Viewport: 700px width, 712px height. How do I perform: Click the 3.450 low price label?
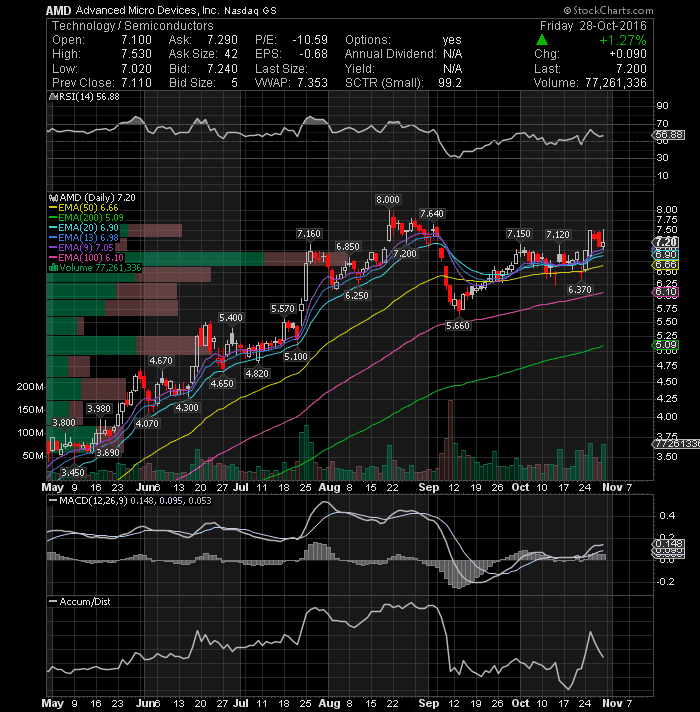[x=73, y=473]
